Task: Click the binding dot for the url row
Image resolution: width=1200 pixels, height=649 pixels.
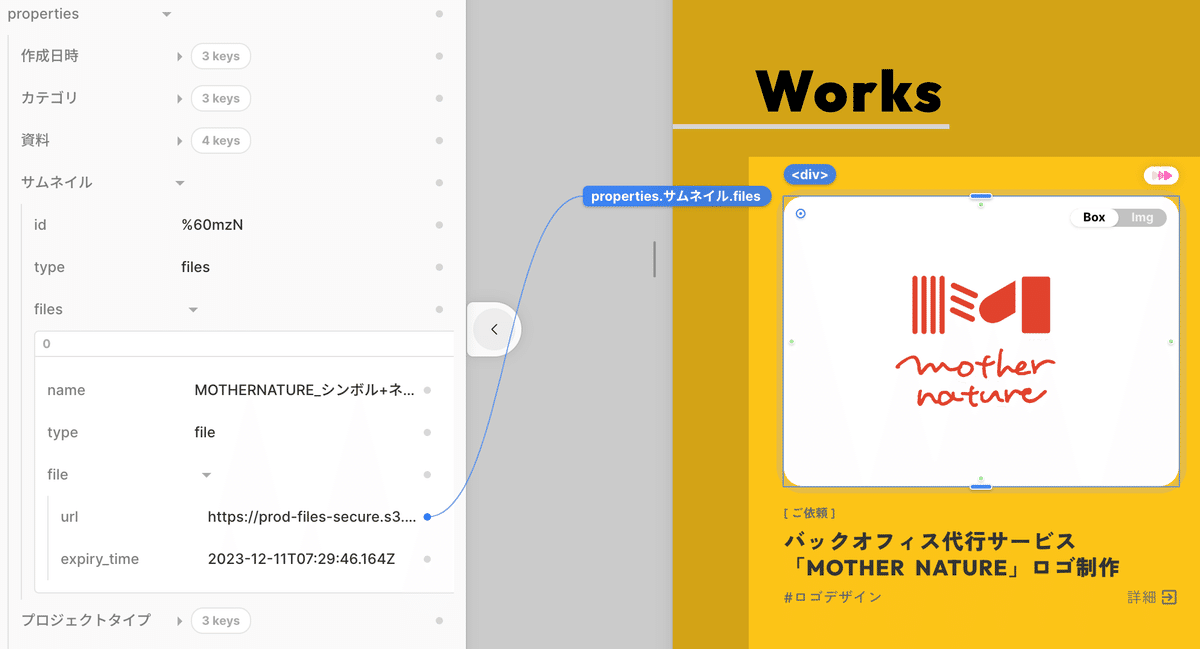Action: click(x=427, y=517)
